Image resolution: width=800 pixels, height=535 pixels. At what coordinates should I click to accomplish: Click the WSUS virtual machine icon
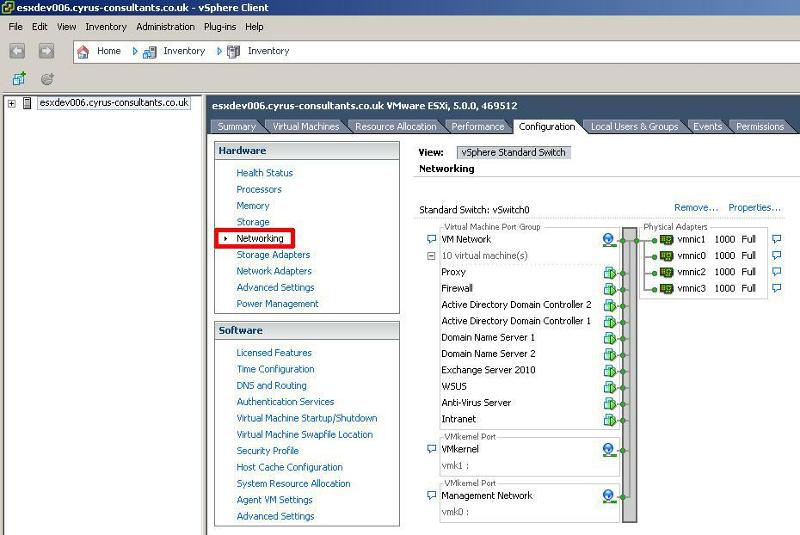click(610, 387)
